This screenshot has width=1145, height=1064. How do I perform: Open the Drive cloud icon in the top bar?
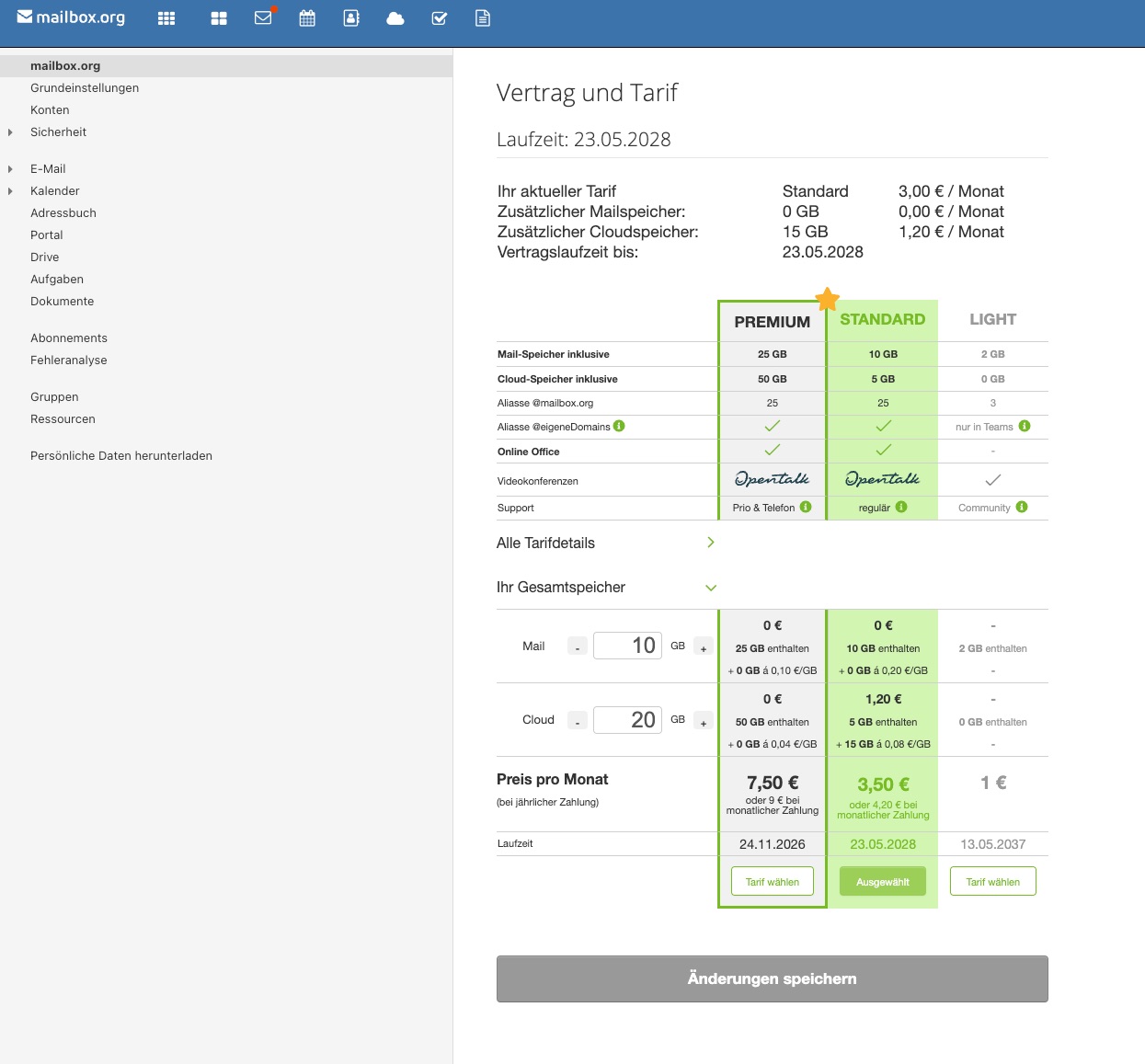point(395,18)
